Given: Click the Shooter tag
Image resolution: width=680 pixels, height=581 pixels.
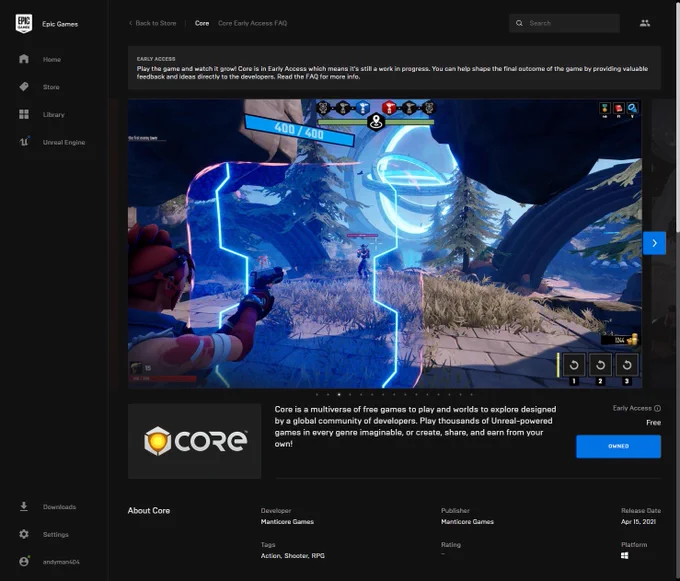Looking at the screenshot, I should point(296,555).
